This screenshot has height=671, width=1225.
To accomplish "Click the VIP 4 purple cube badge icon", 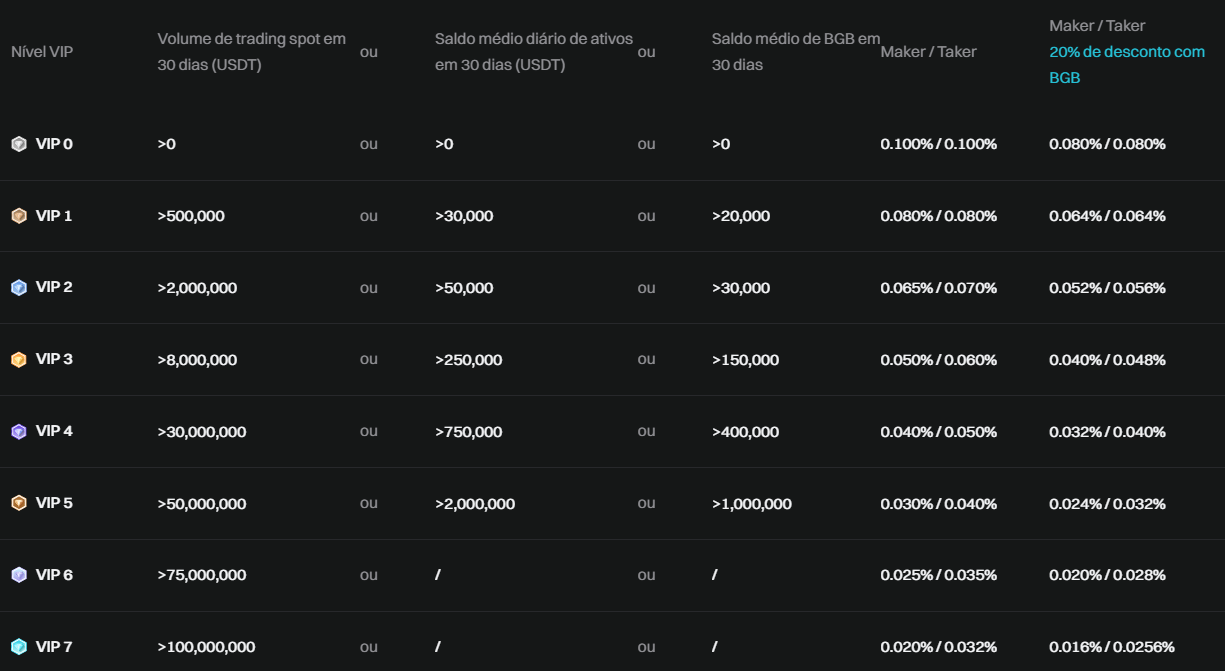I will [19, 432].
